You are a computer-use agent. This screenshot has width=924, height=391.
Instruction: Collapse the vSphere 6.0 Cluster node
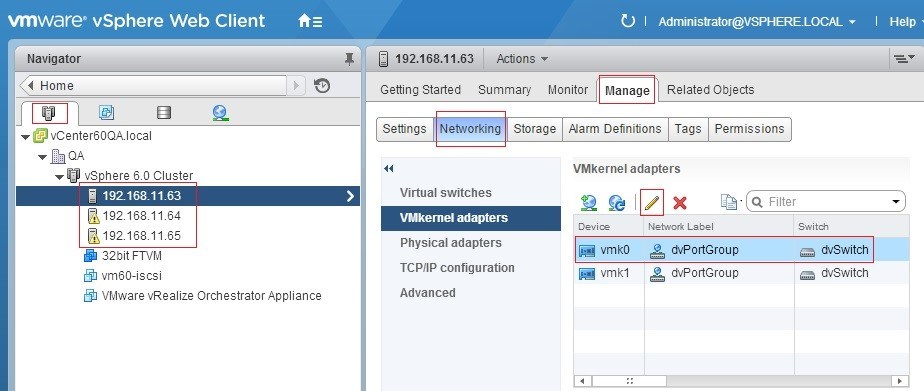60,177
